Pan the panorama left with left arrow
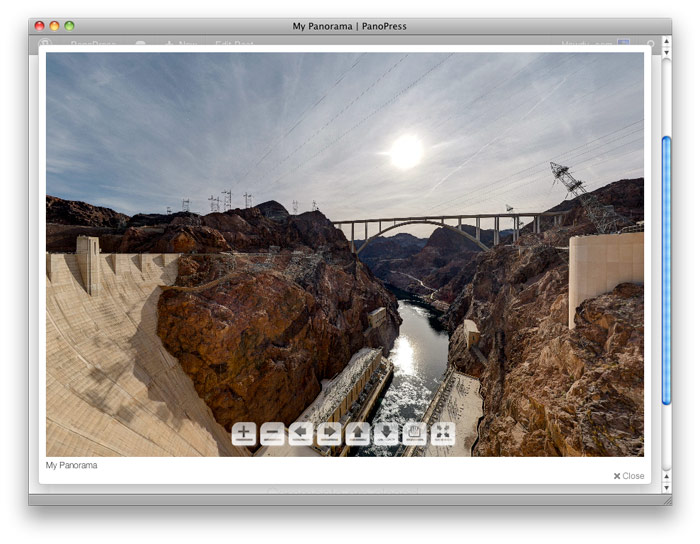Viewport: 700px width, 544px height. pos(301,434)
